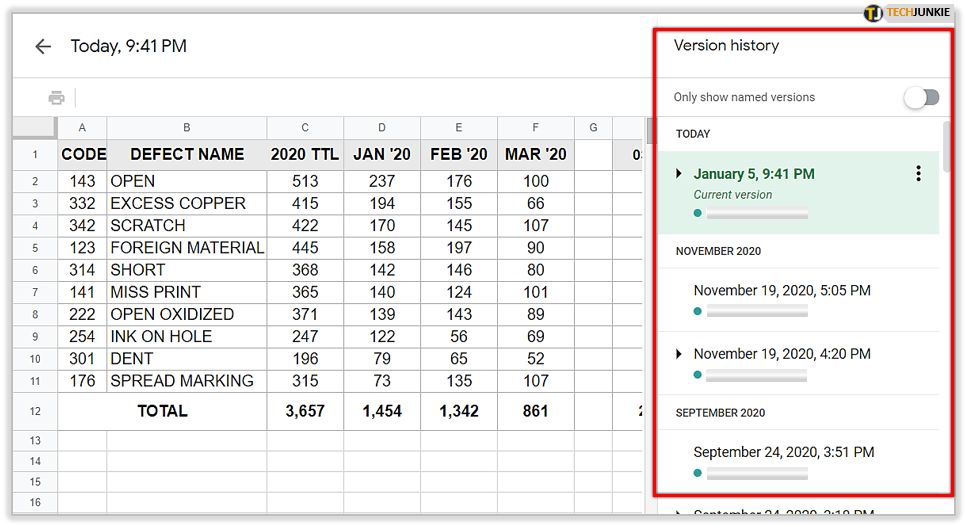Select column C header
The image size is (967, 527).
305,128
